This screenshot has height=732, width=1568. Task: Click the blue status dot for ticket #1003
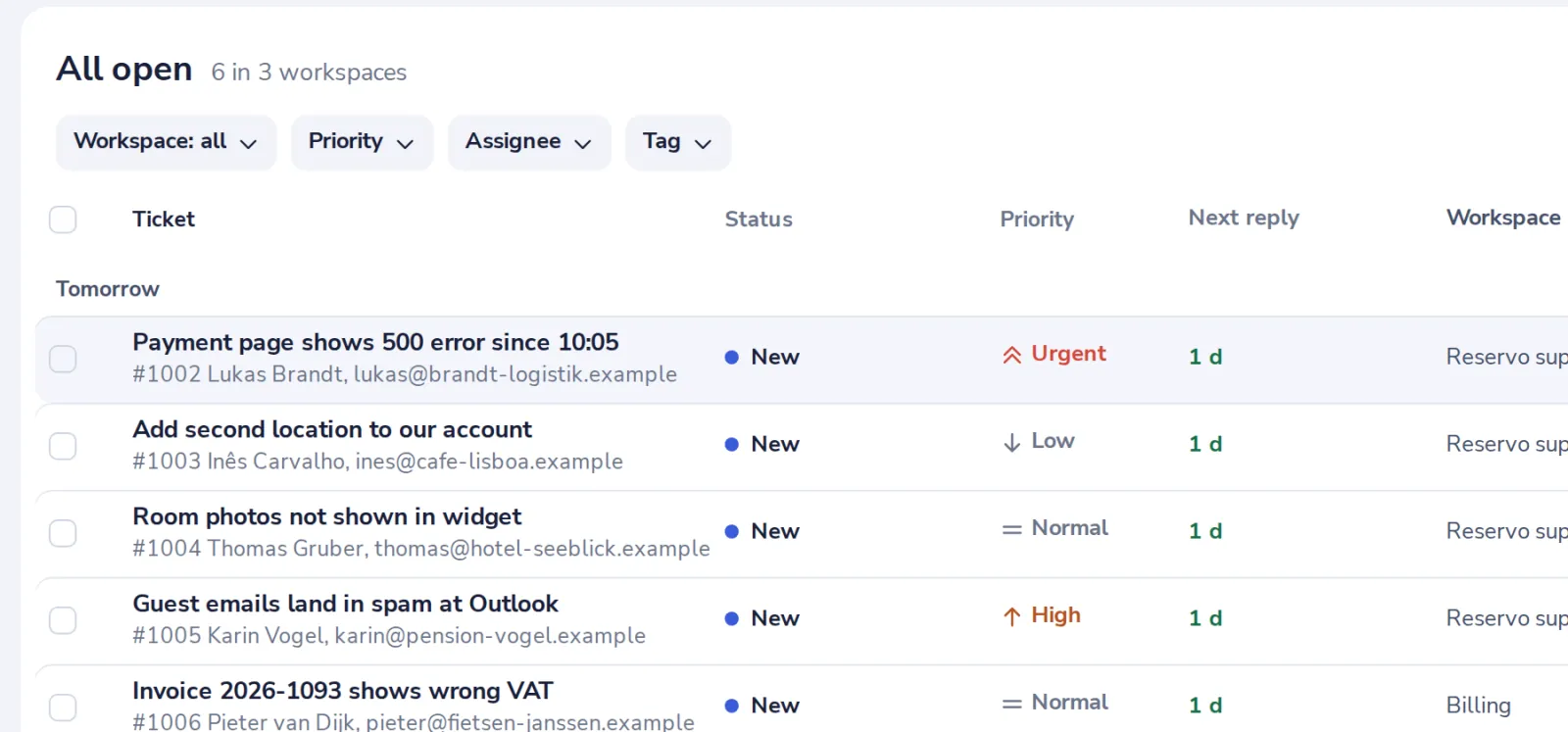tap(731, 444)
